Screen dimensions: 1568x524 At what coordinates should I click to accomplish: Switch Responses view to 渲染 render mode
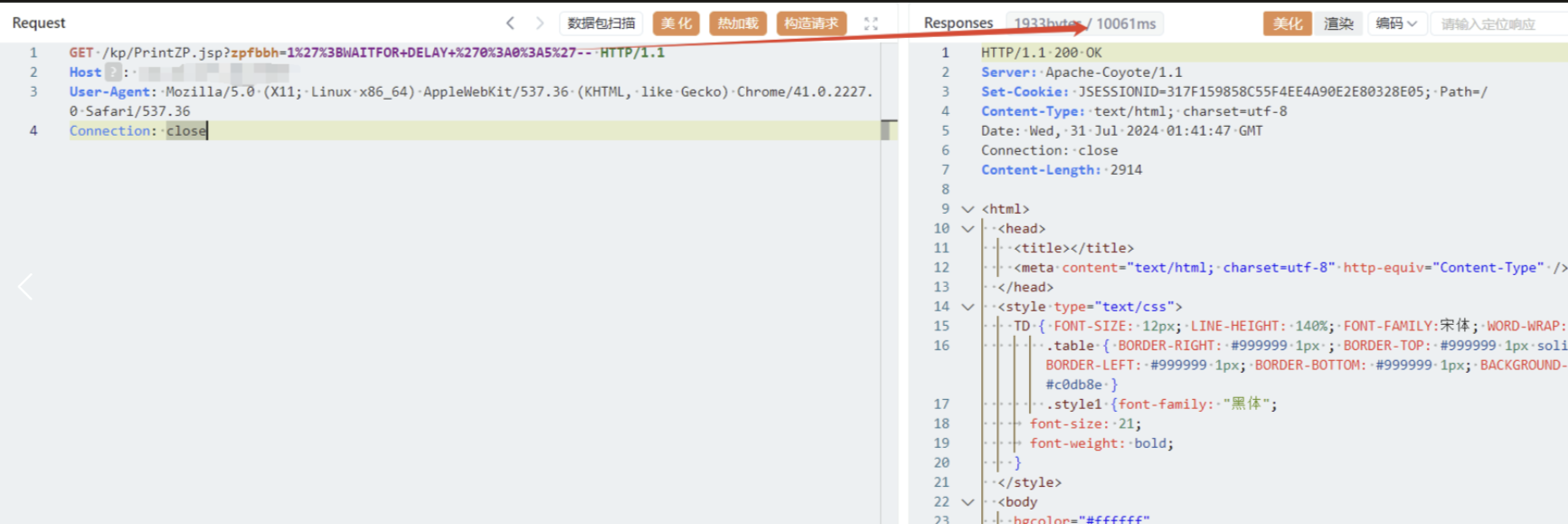pyautogui.click(x=1338, y=24)
